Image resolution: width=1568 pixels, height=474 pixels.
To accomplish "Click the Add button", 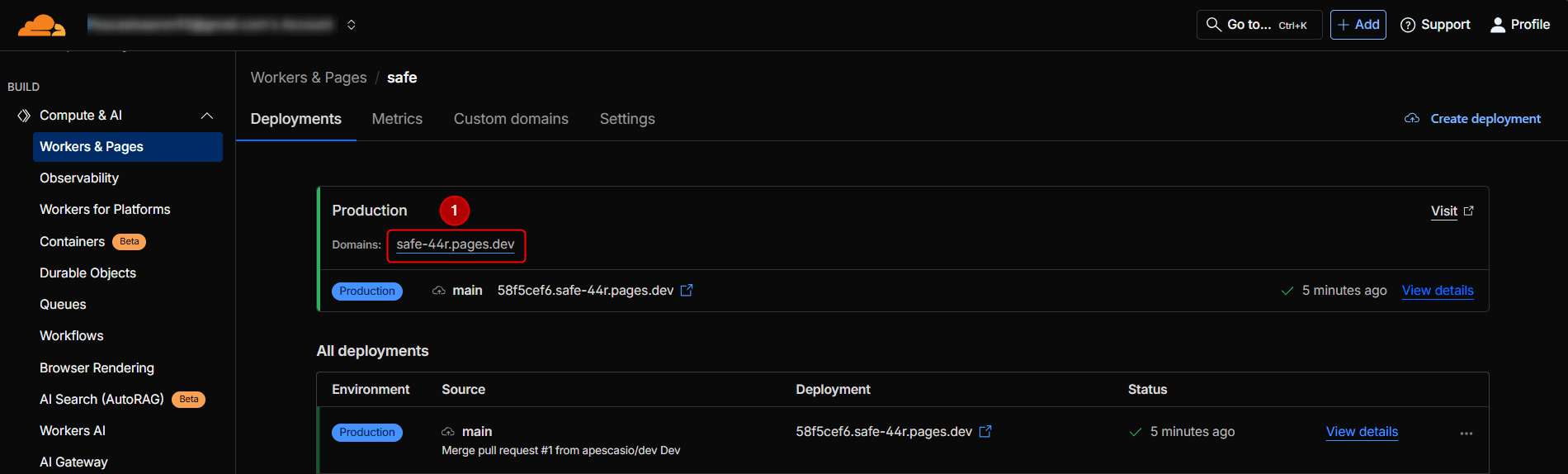I will tap(1358, 25).
